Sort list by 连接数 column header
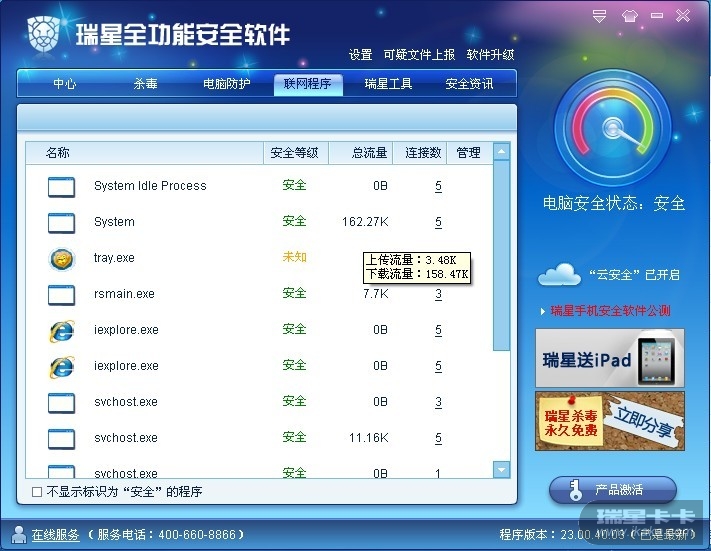 tap(420, 152)
